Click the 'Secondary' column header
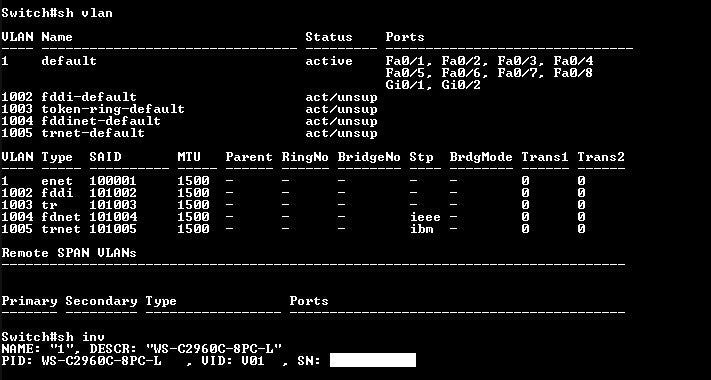Screen dimensions: 711x380 point(101,301)
